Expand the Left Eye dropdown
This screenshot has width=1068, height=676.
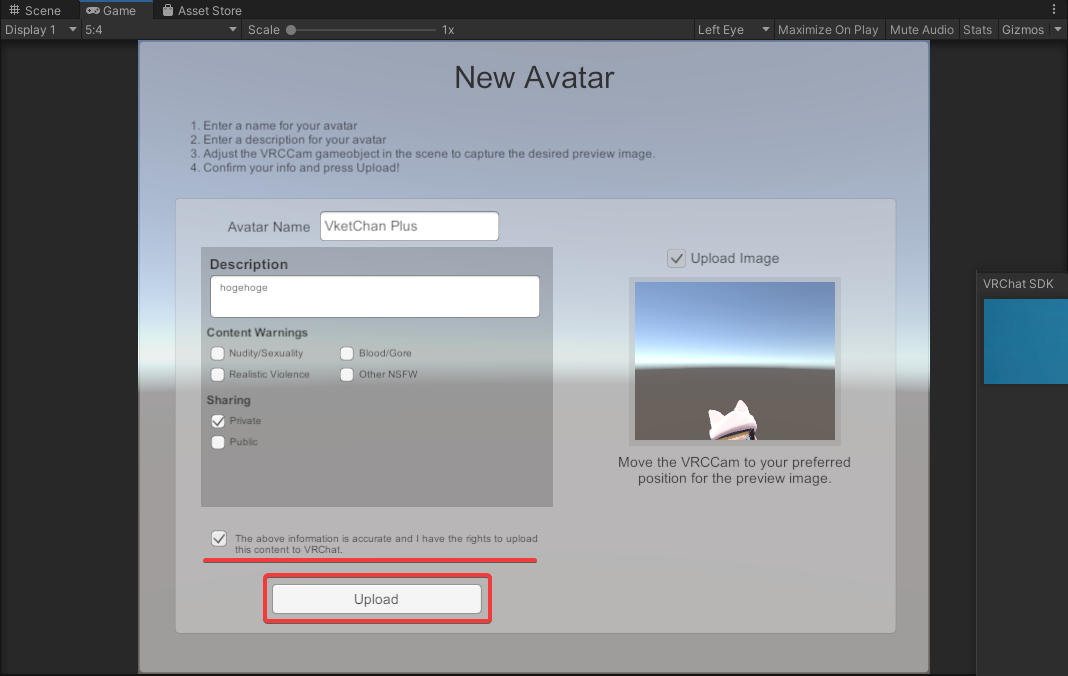(x=733, y=30)
